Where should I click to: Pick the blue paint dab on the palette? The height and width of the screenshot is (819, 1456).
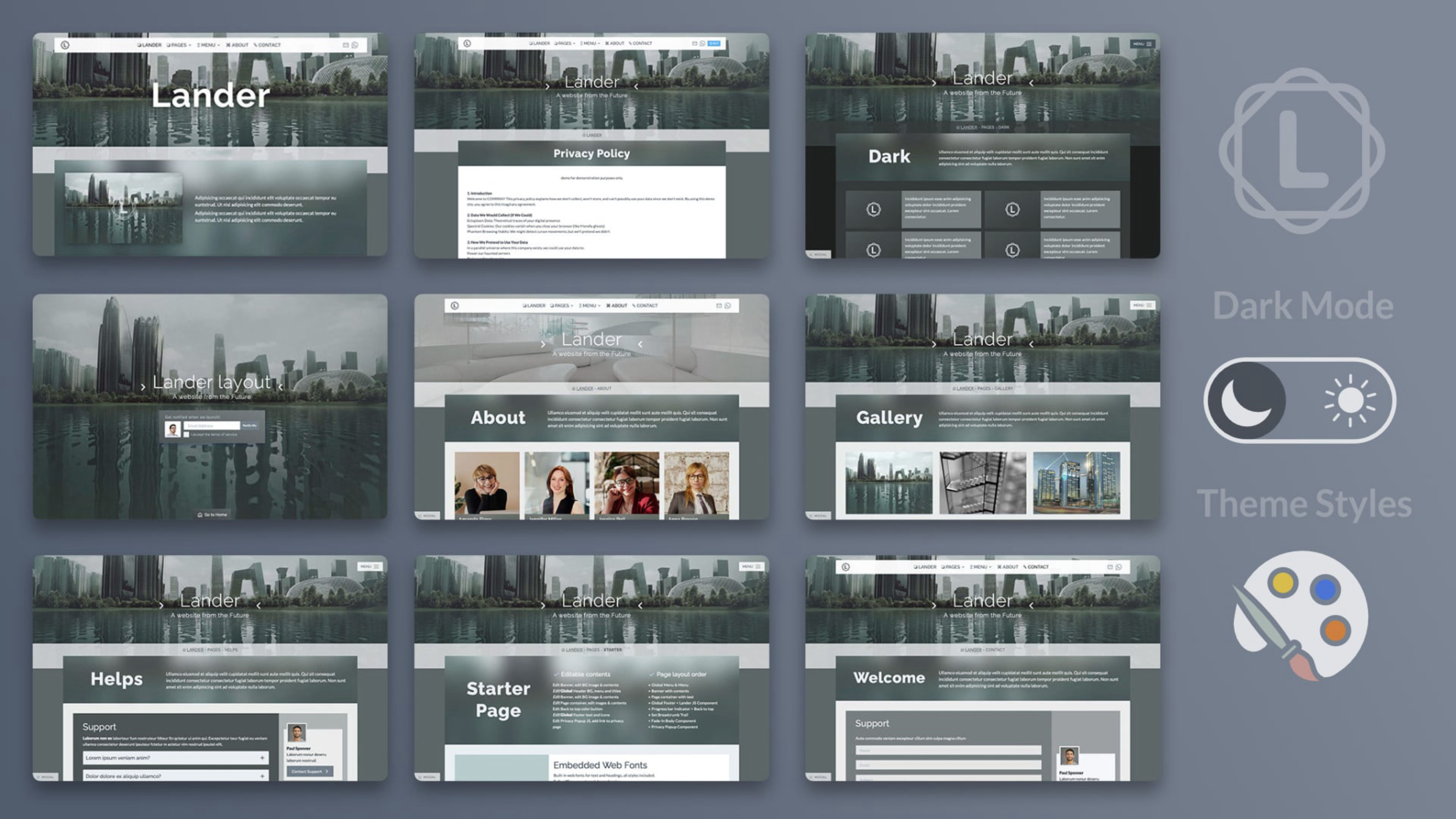1326,589
